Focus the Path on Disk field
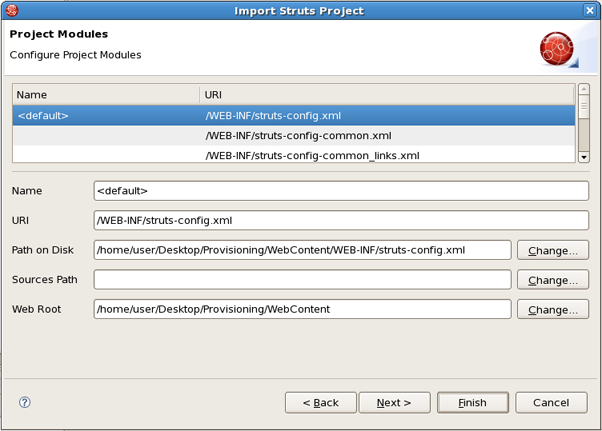 click(303, 250)
